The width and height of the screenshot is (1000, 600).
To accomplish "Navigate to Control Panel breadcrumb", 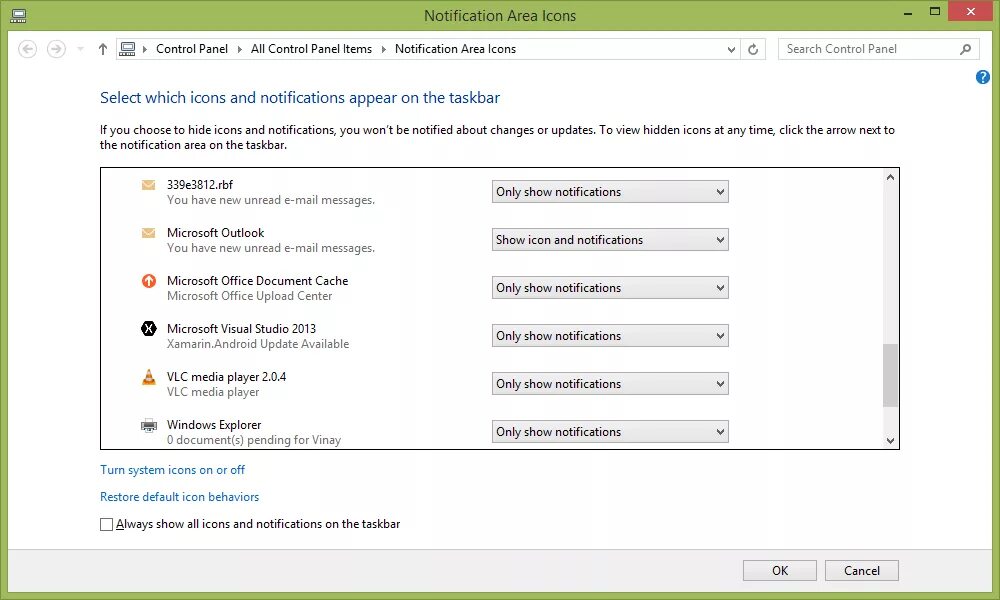I will (191, 49).
